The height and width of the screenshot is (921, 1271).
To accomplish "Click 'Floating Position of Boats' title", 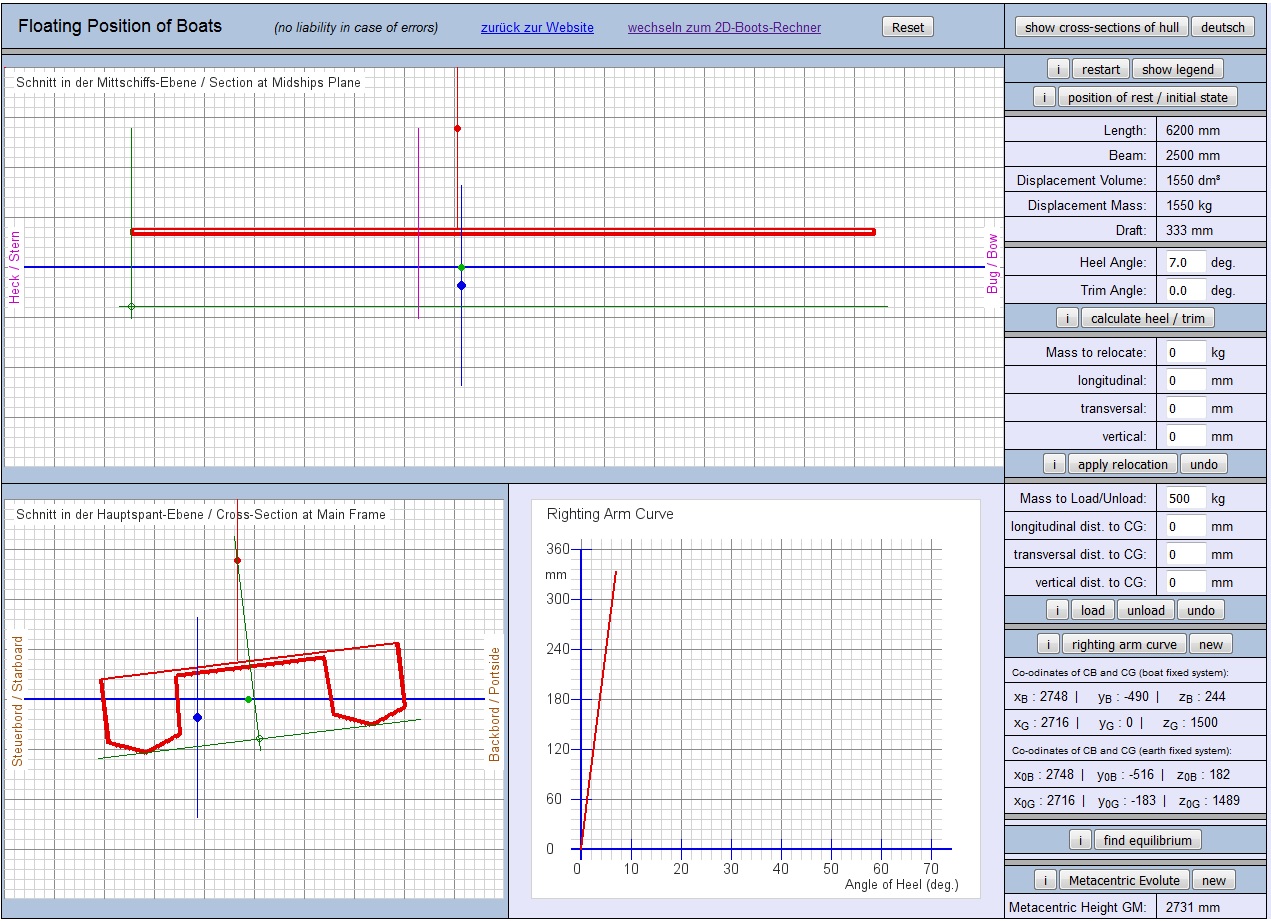I will 120,26.
